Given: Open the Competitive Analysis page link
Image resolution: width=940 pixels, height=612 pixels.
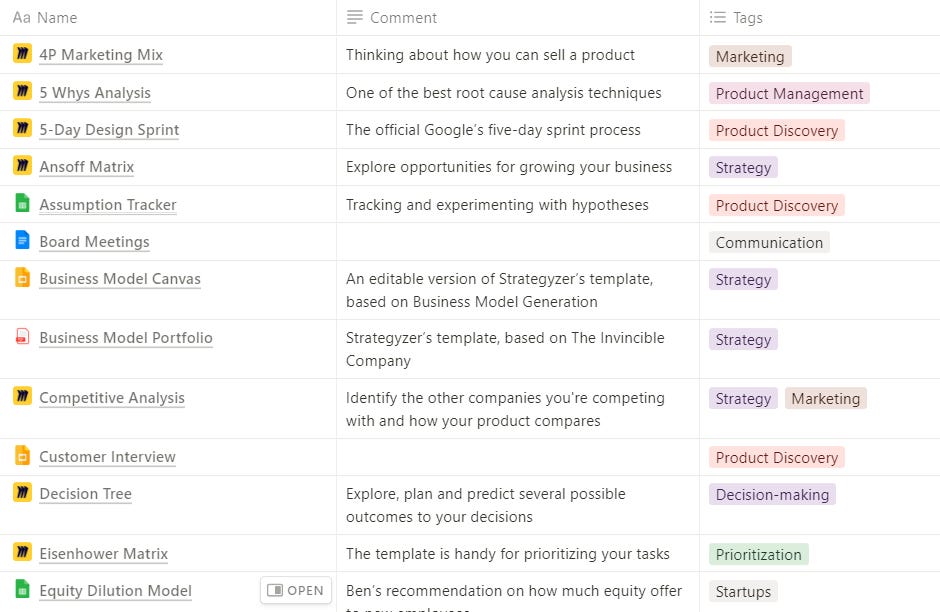Looking at the screenshot, I should (x=112, y=397).
